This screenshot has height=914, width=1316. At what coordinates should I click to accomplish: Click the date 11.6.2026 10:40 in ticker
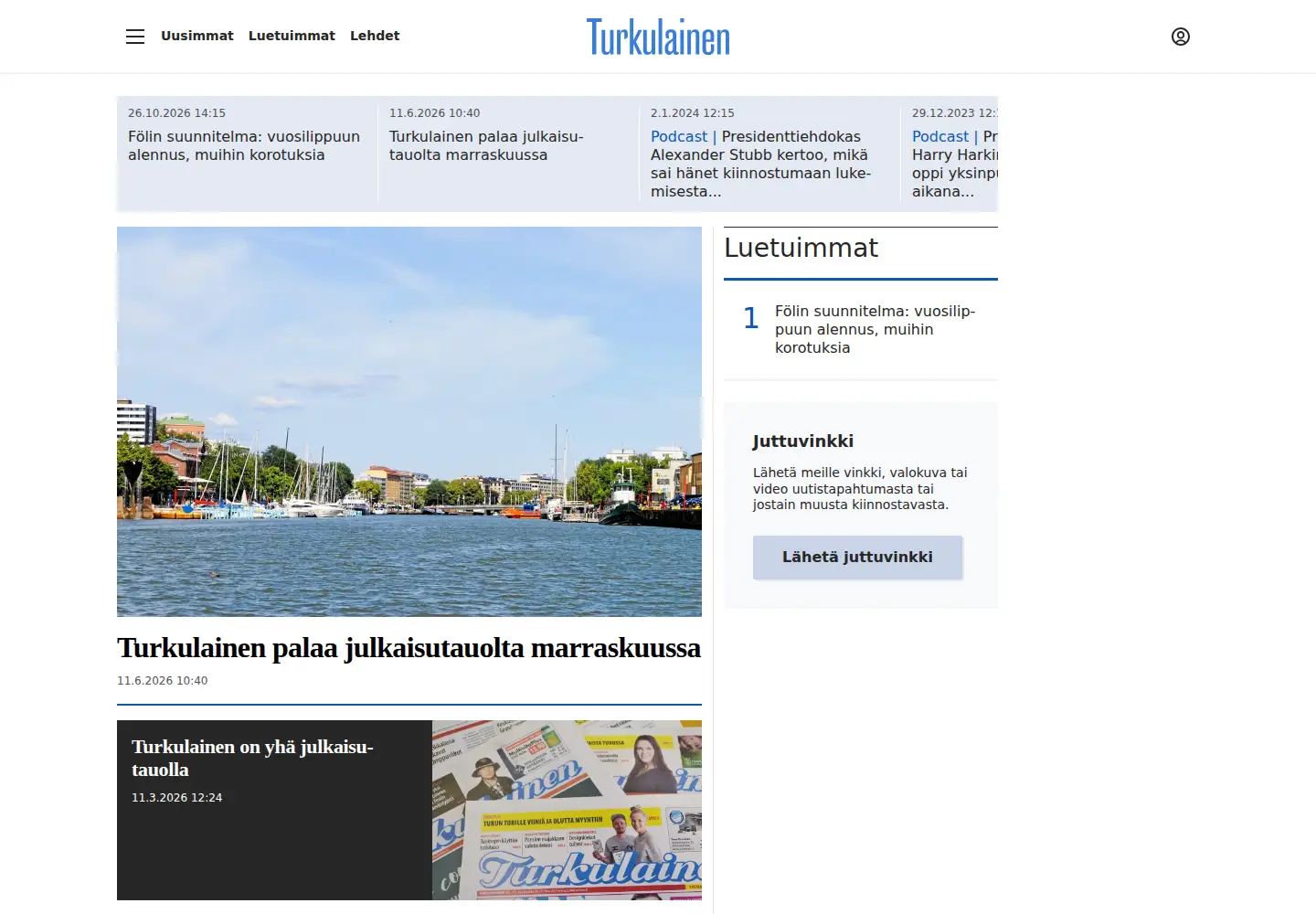(x=434, y=113)
